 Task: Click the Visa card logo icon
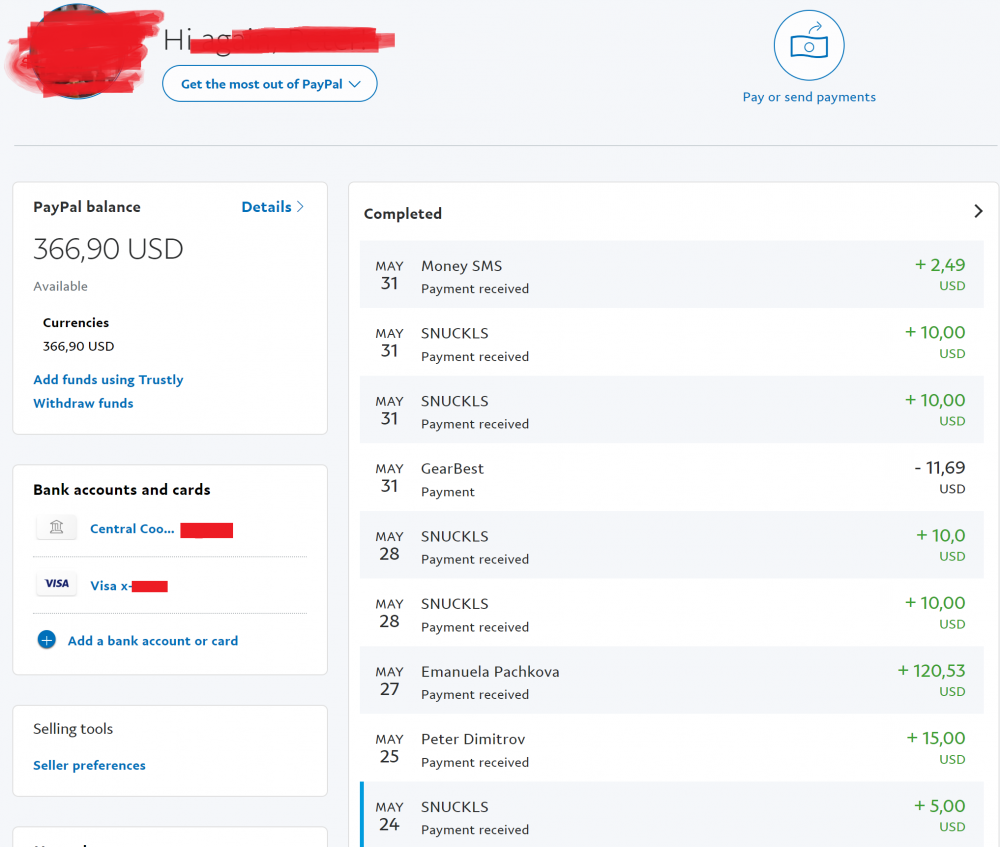pos(57,584)
